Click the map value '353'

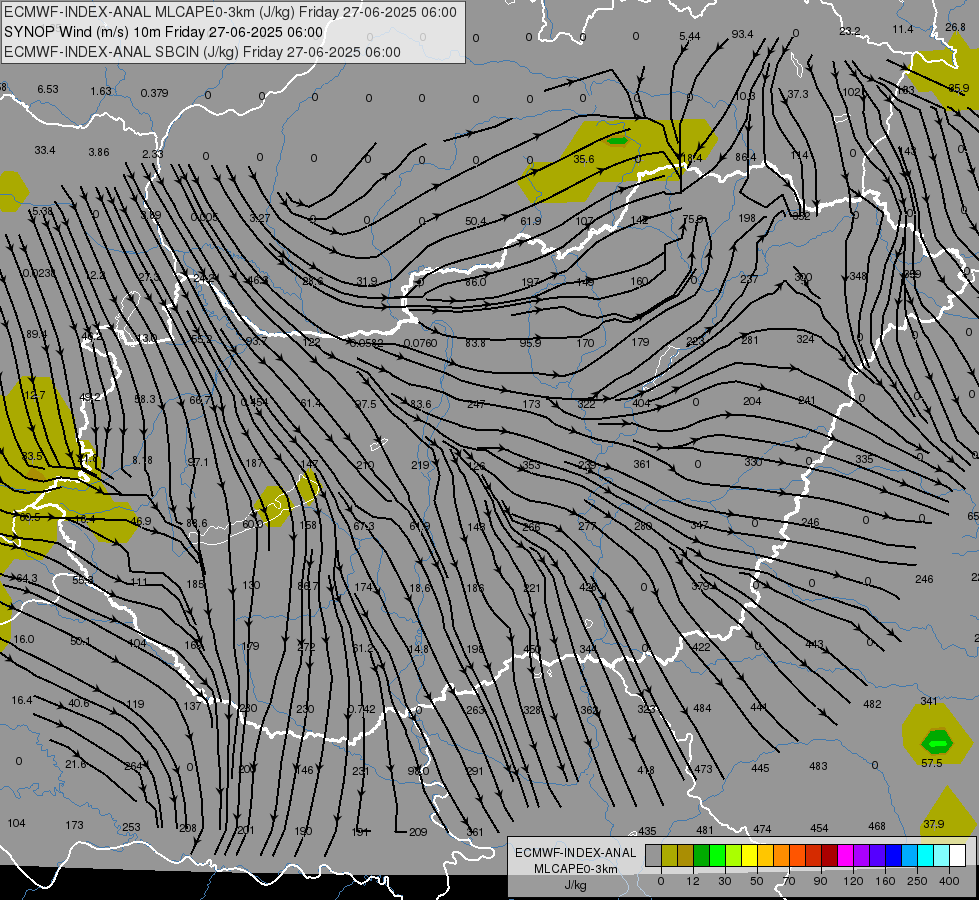tap(531, 465)
